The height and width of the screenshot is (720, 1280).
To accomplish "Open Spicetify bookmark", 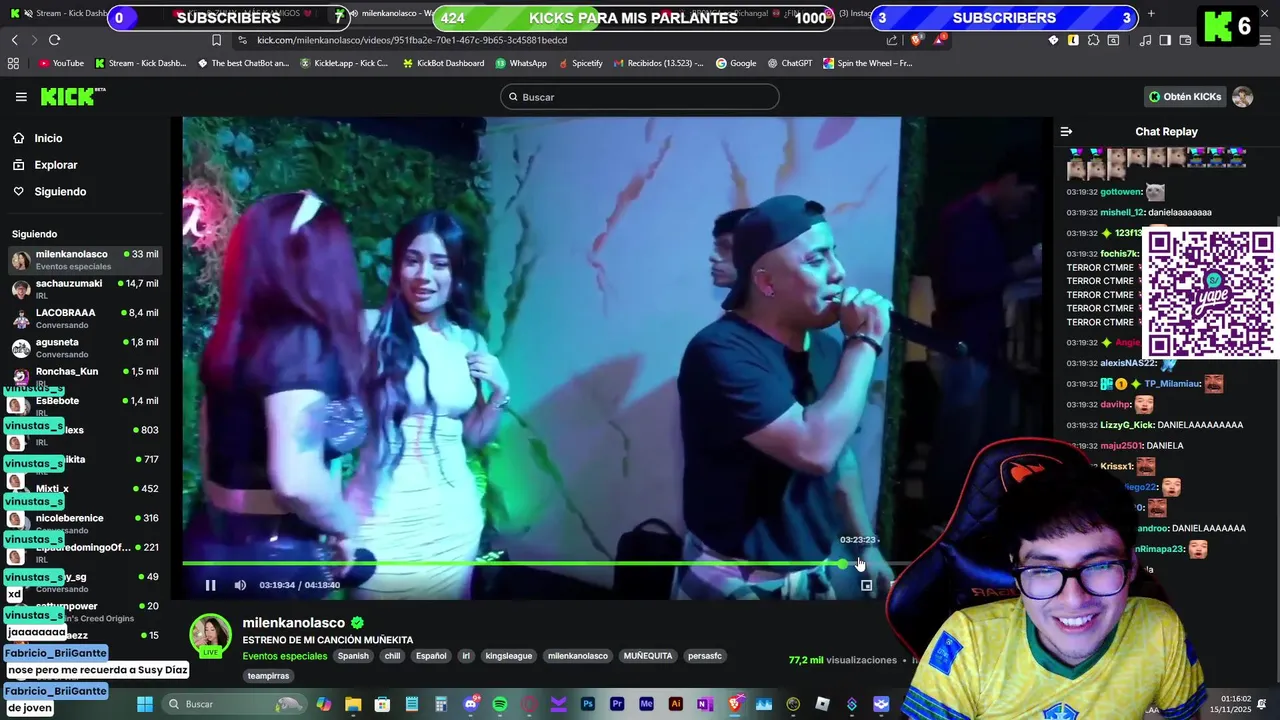I will coord(580,63).
